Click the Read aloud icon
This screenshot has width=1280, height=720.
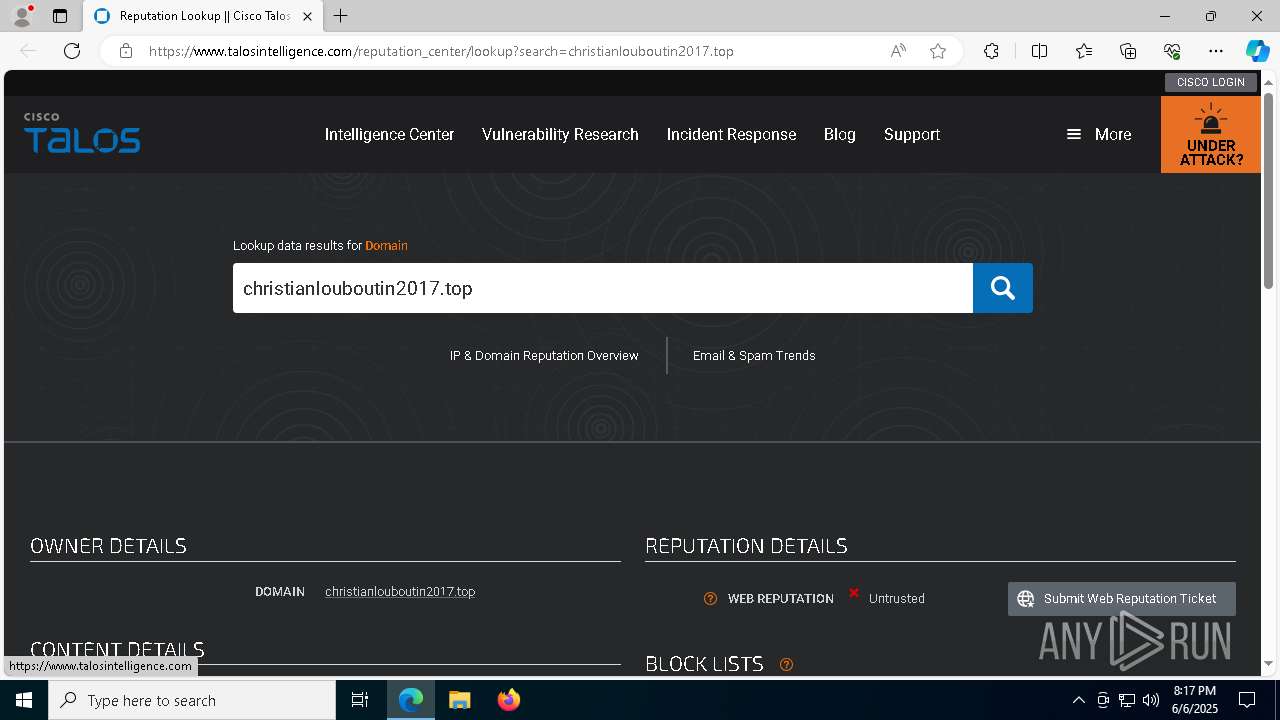pyautogui.click(x=898, y=51)
